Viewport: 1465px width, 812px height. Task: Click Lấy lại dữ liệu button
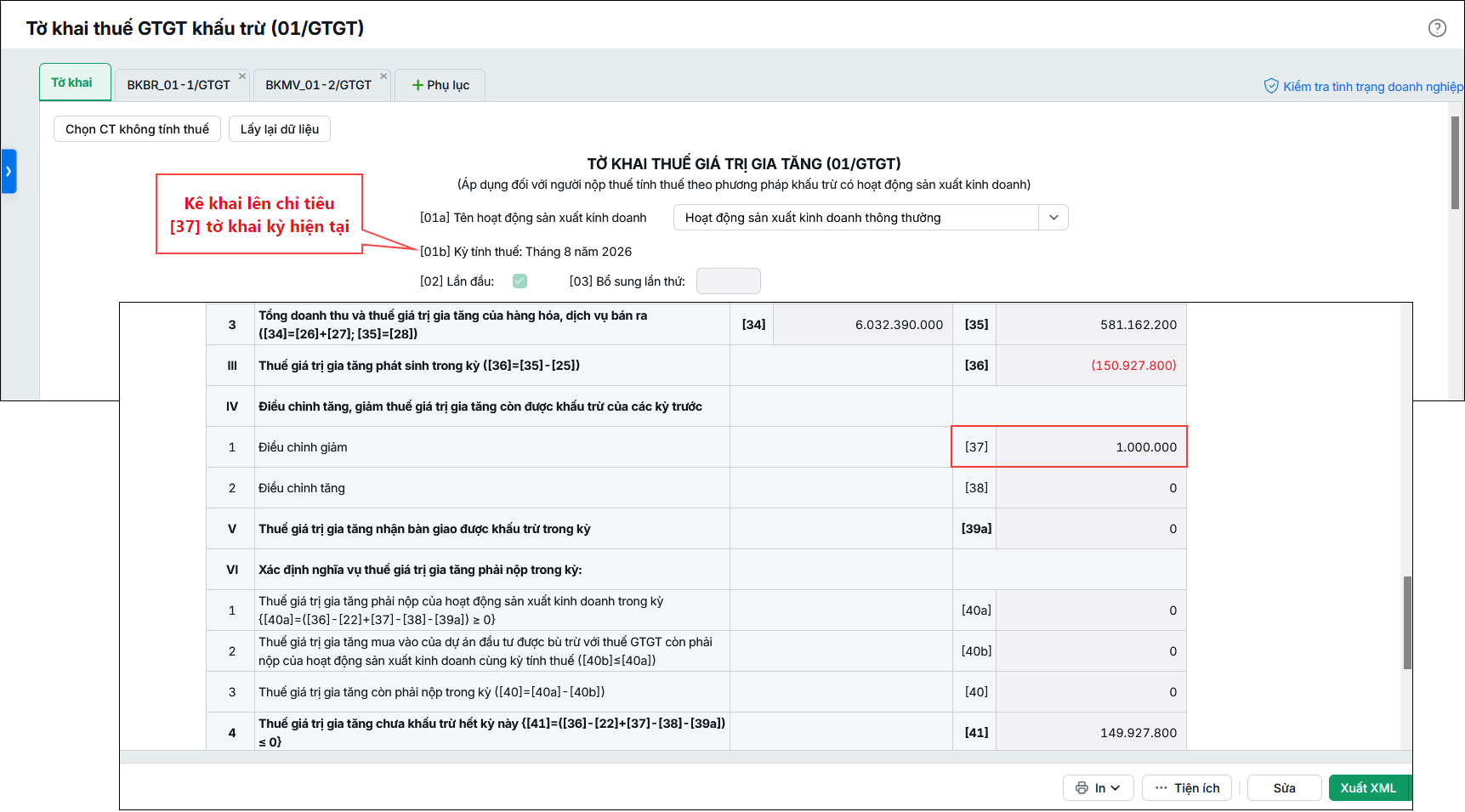[x=280, y=129]
